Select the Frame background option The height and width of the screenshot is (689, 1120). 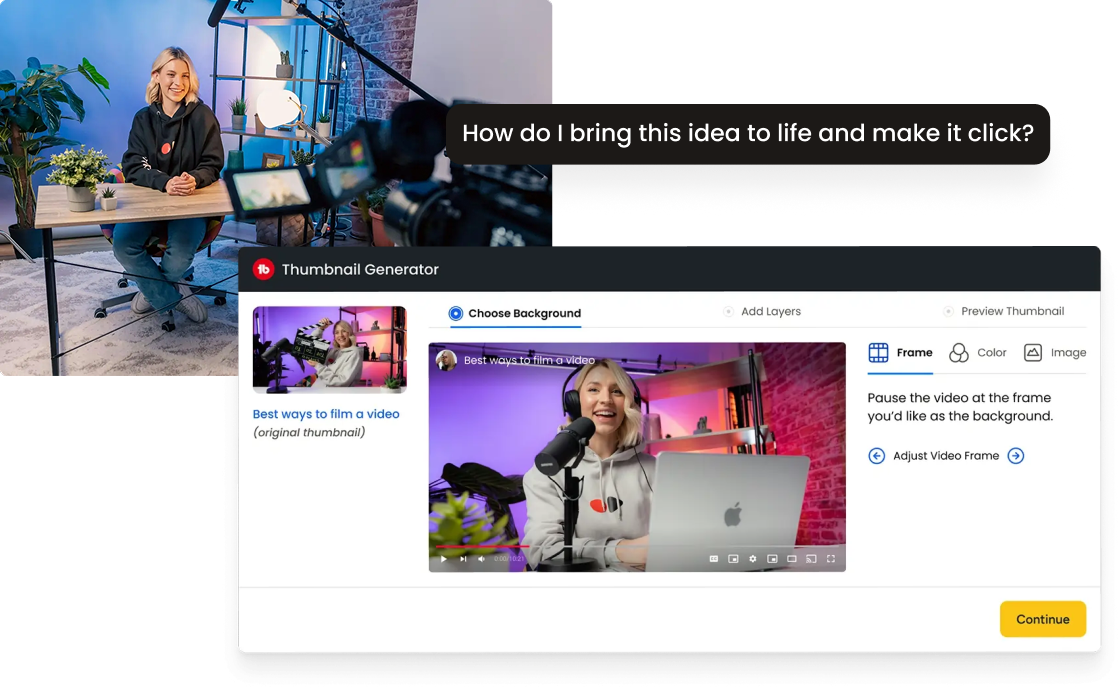click(x=900, y=353)
